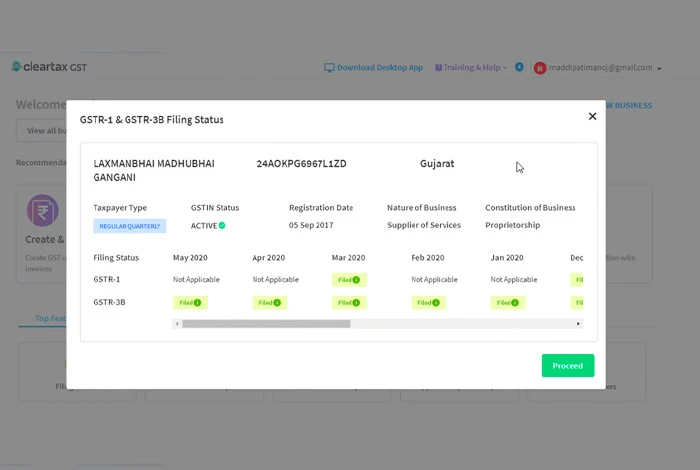Click the GSTIN number 24AOKPG6967L1ZD

pyautogui.click(x=301, y=164)
